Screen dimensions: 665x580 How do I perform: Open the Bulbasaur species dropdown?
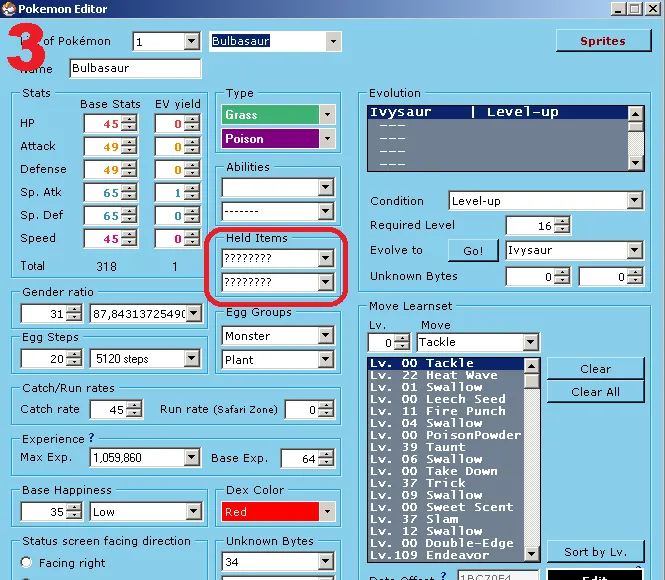tap(333, 42)
